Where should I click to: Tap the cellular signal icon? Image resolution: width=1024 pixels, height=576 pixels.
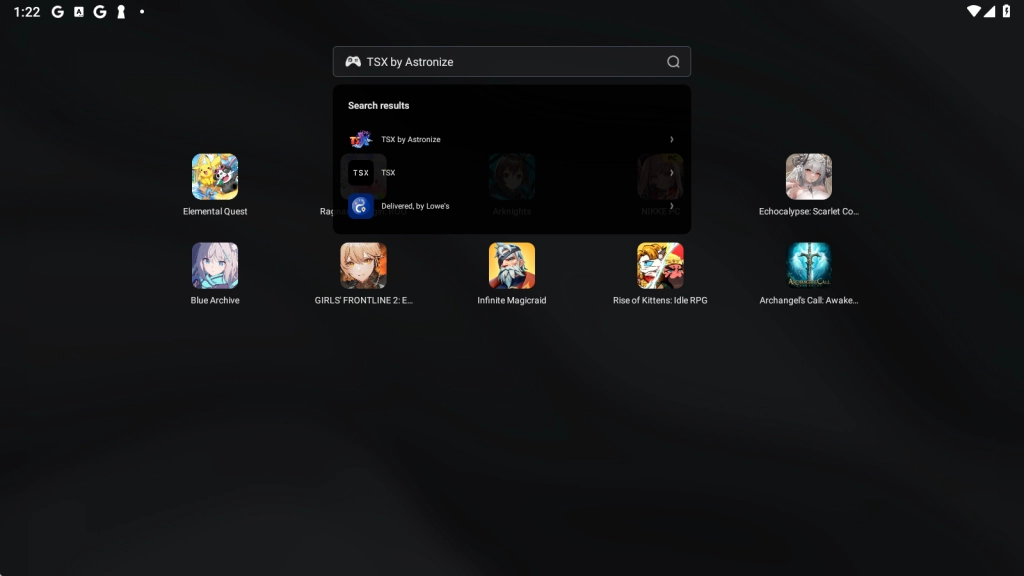point(989,11)
